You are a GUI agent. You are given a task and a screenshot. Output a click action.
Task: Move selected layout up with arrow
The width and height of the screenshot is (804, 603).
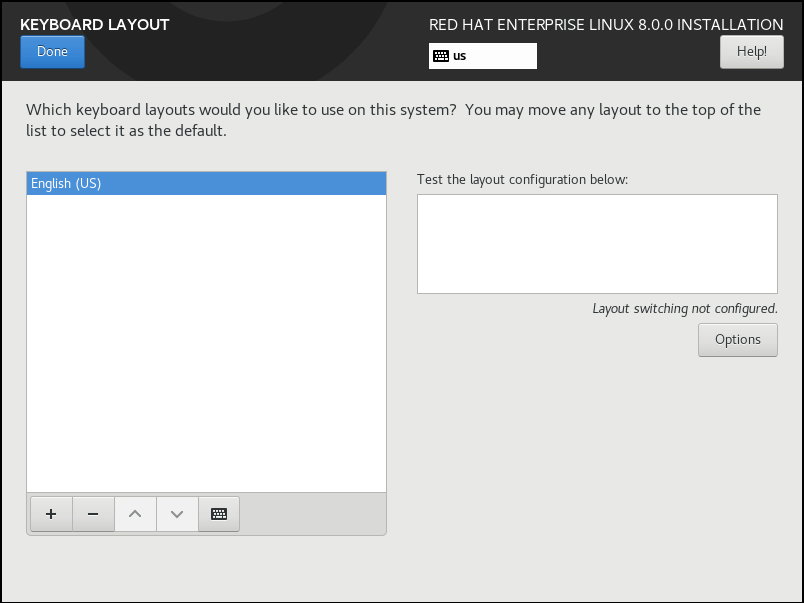pyautogui.click(x=135, y=514)
